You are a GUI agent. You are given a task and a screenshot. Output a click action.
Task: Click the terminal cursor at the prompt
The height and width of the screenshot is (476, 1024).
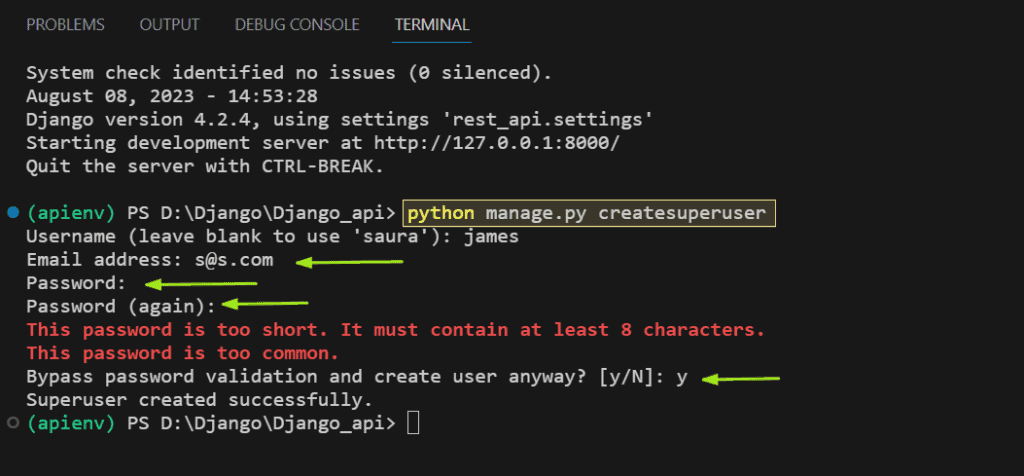click(x=413, y=423)
